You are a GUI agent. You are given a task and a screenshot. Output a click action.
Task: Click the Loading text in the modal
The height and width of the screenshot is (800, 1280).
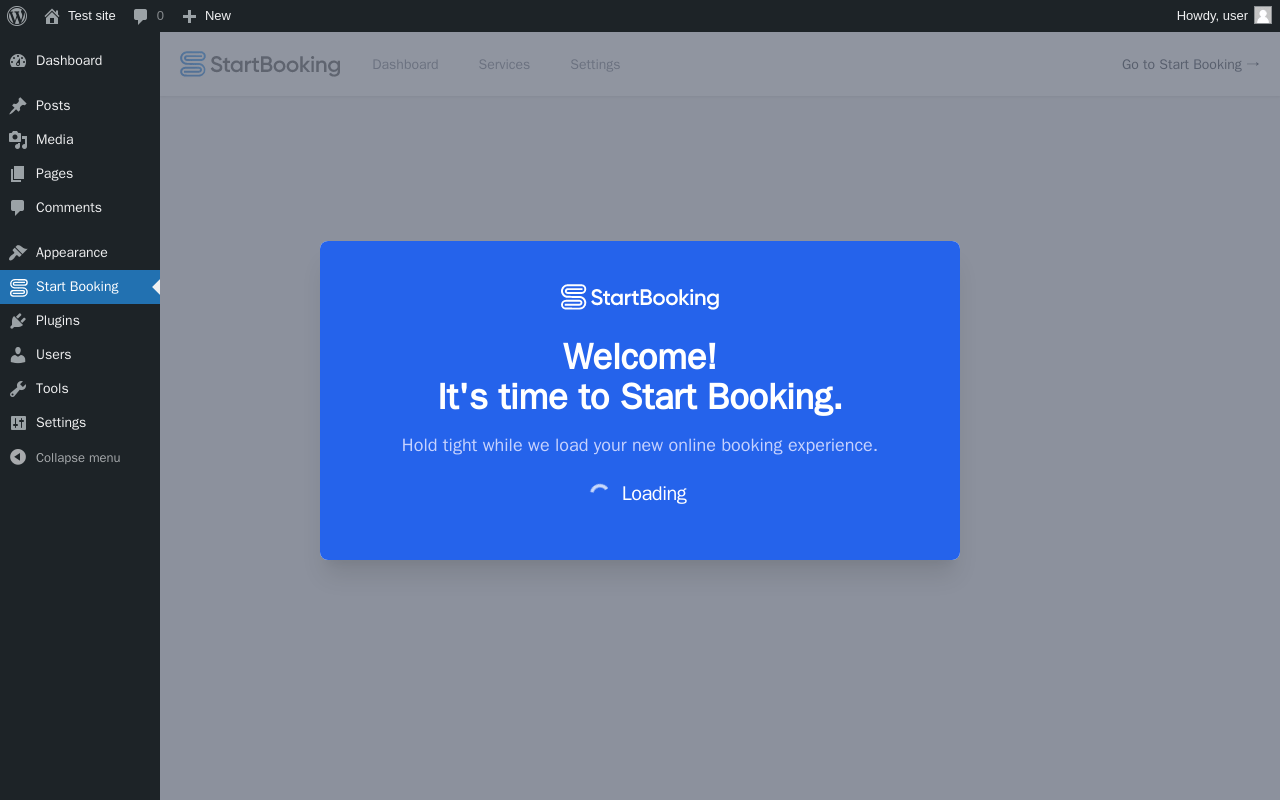[x=654, y=493]
